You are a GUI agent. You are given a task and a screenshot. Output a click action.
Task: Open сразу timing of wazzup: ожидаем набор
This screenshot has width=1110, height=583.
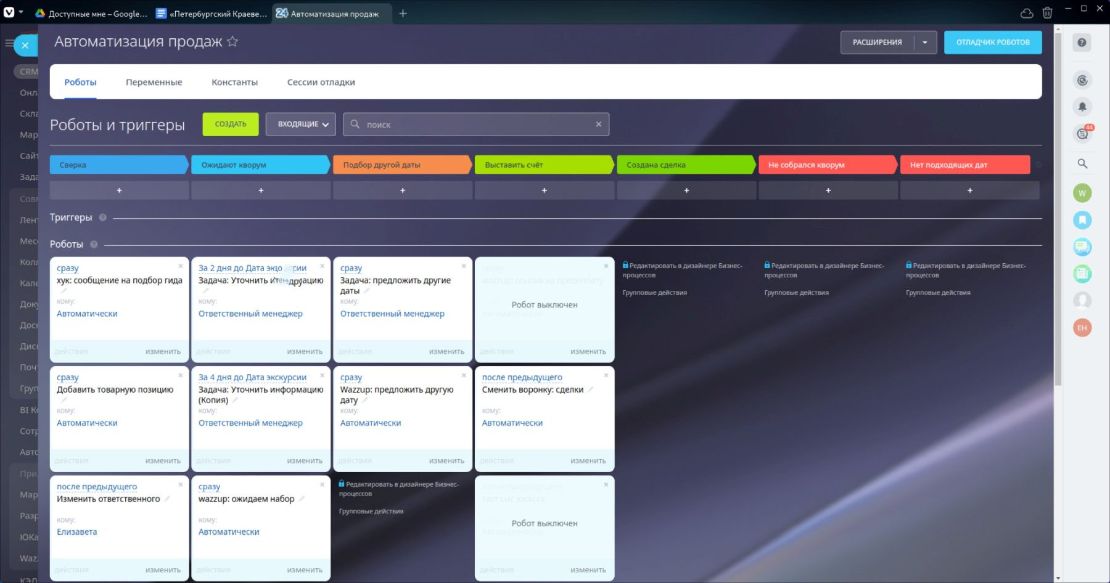pos(210,487)
